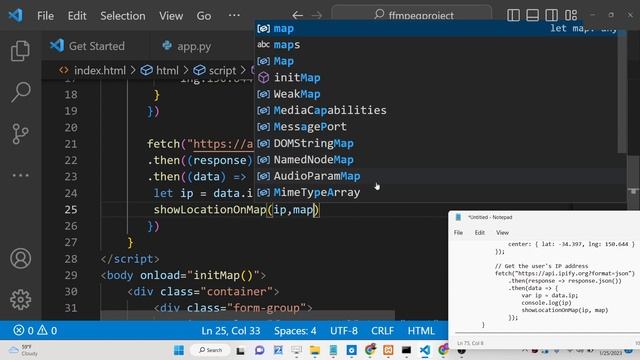Show additional views ellipsis in activity bar
The image size is (640, 360).
(20, 176)
